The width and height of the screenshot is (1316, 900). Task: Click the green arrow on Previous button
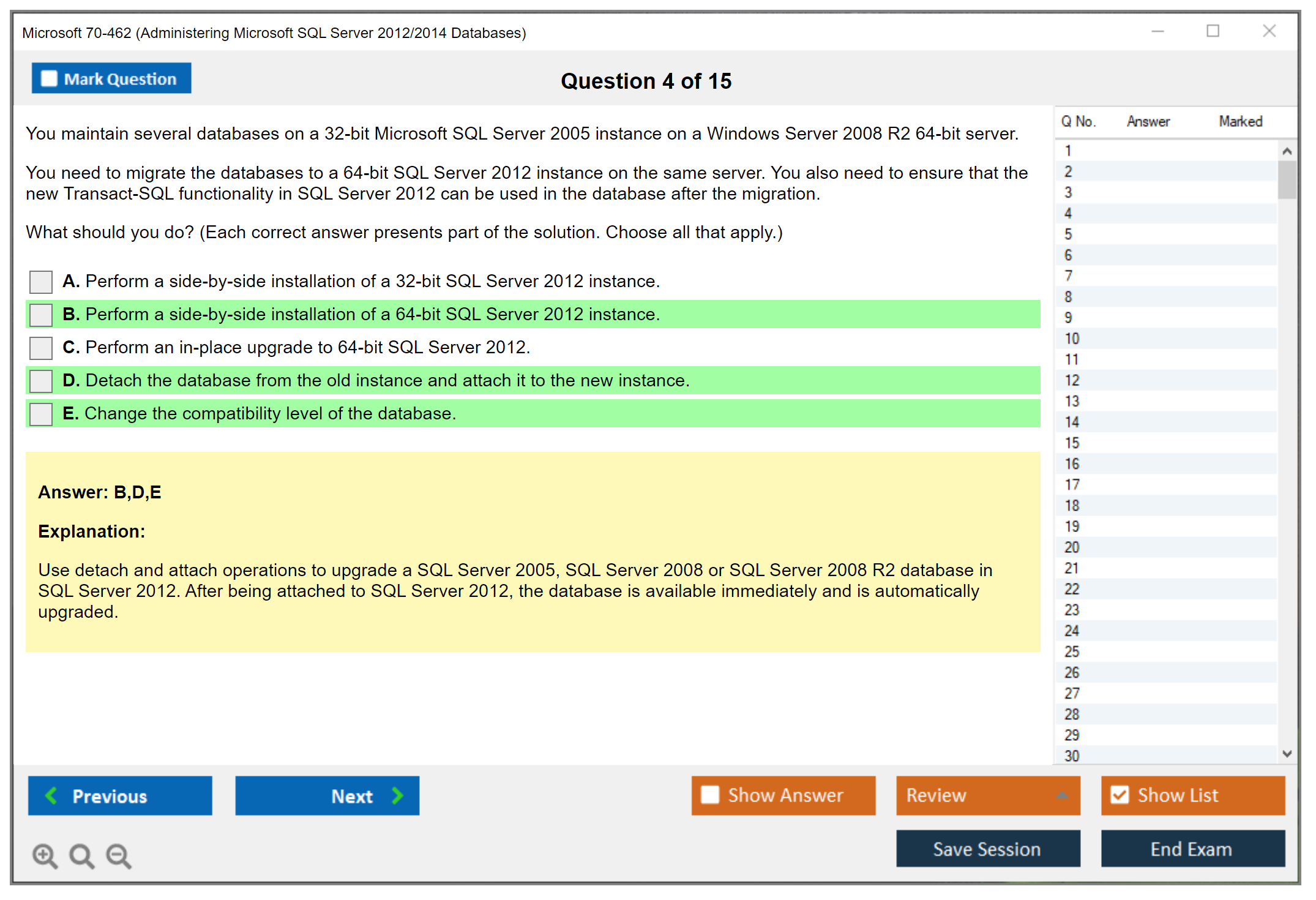point(51,795)
